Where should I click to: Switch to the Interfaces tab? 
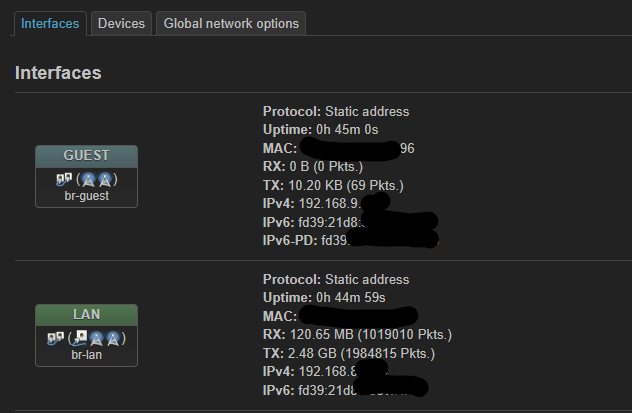point(50,23)
